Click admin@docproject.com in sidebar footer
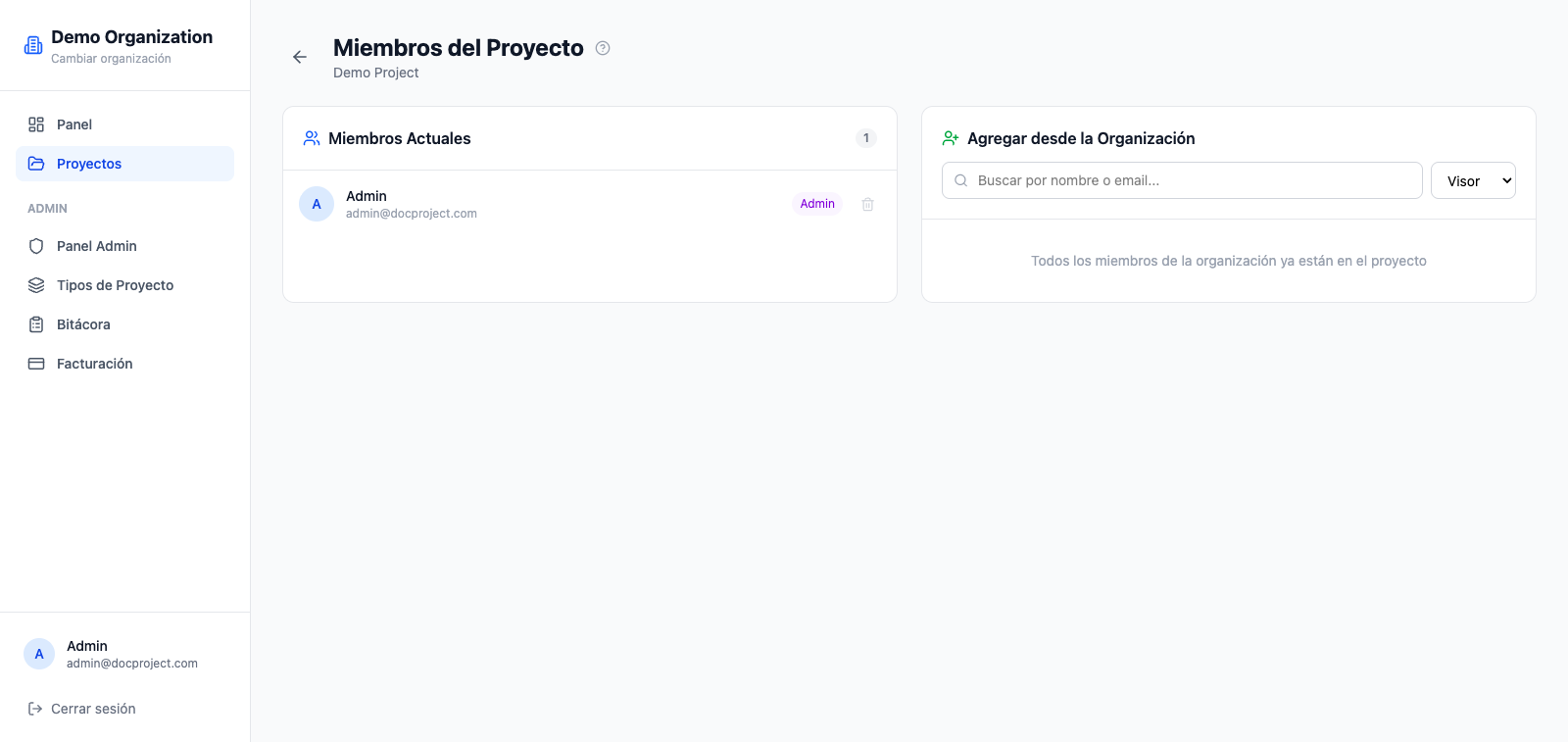 132,664
